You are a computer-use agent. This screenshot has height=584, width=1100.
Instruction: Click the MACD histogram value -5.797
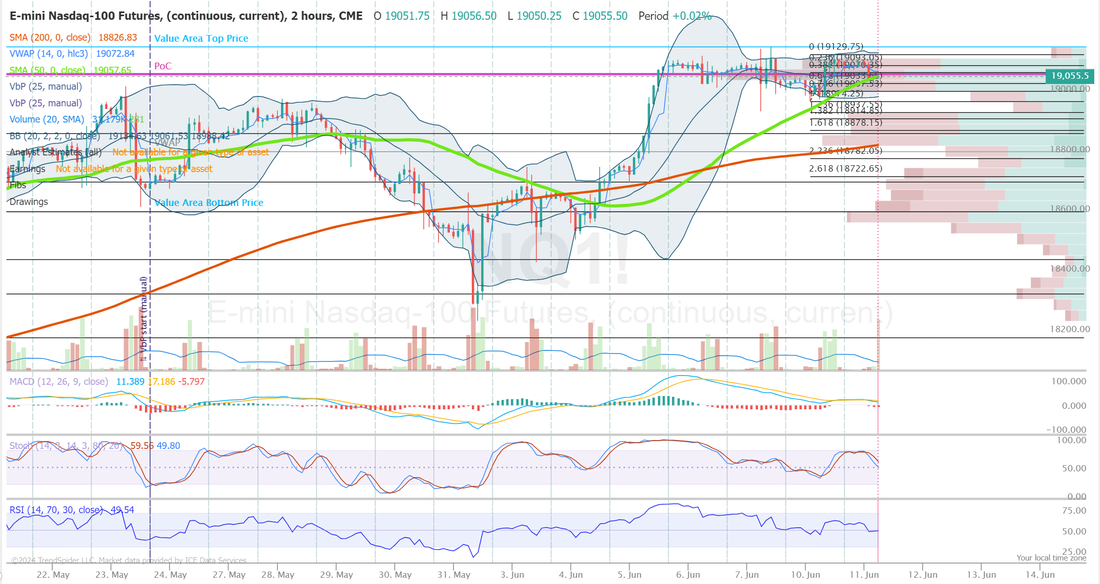pos(192,381)
